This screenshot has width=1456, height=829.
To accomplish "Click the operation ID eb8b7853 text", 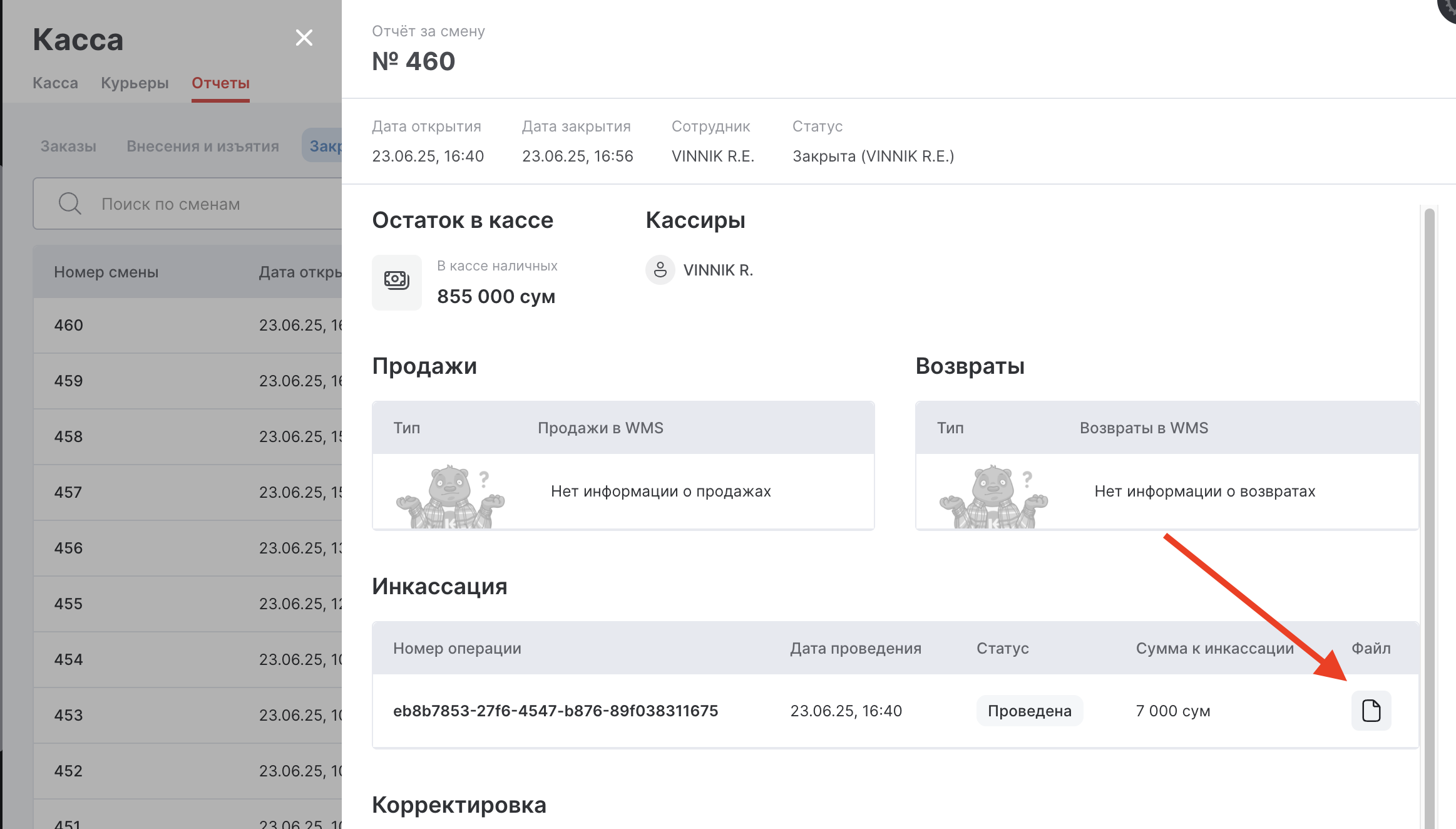I will coord(555,711).
